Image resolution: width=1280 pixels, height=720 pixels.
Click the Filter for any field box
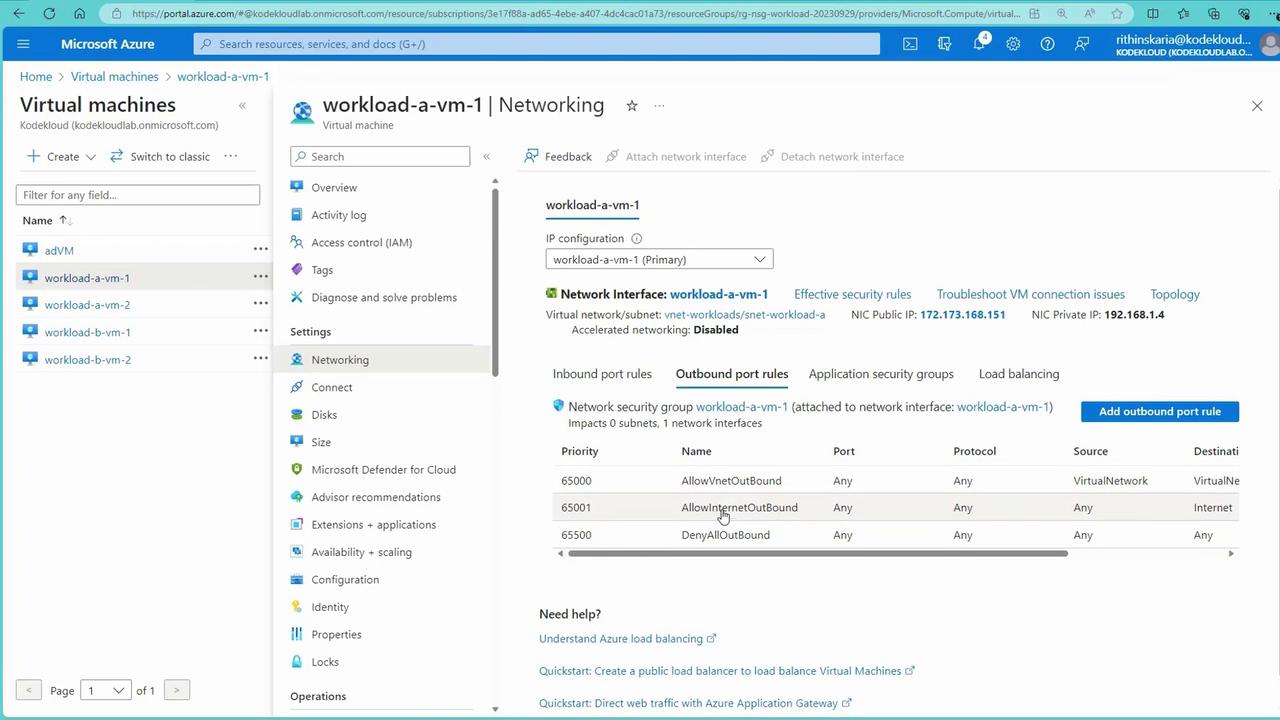point(138,195)
